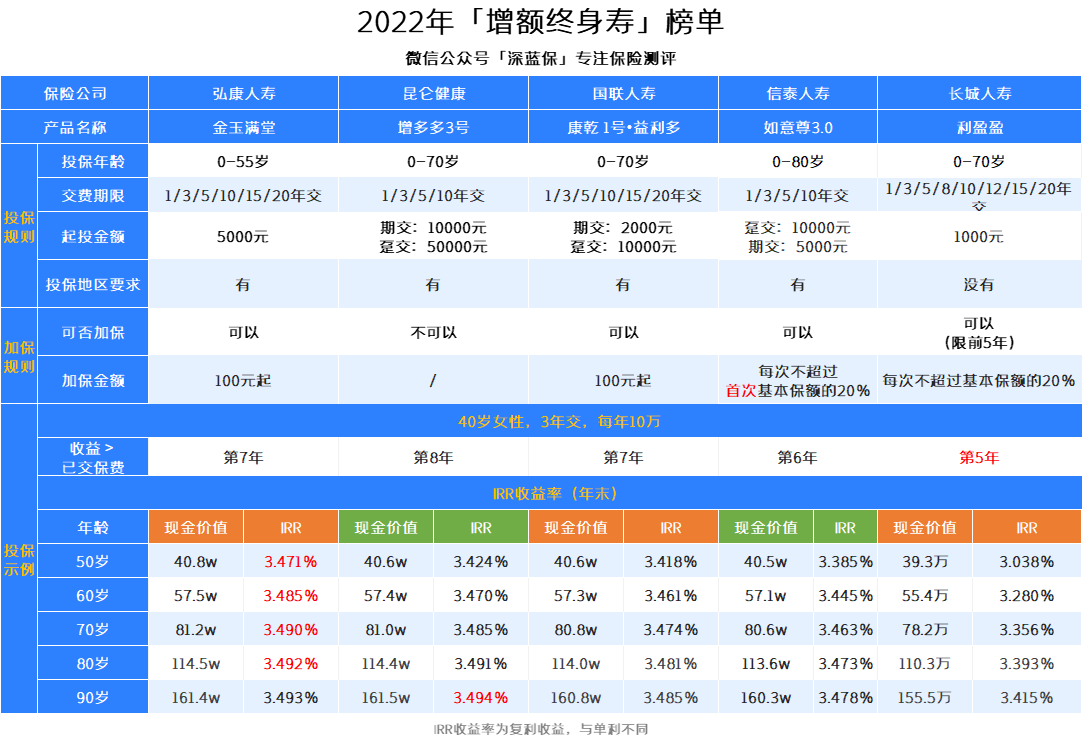Select the 不可以 cell in 可否加保 row
Screen dimensions: 1082x743
pyautogui.click(x=433, y=332)
